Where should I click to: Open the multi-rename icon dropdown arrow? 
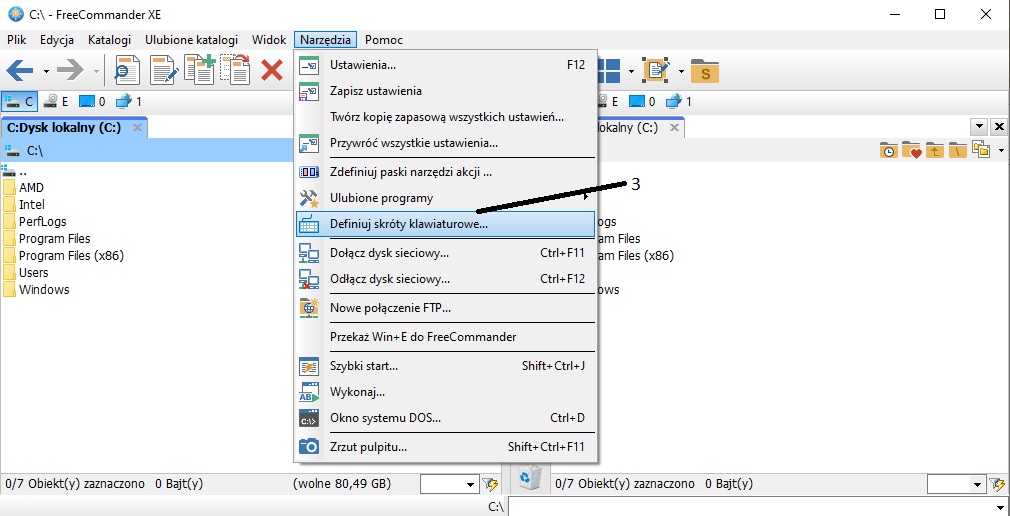(x=681, y=71)
